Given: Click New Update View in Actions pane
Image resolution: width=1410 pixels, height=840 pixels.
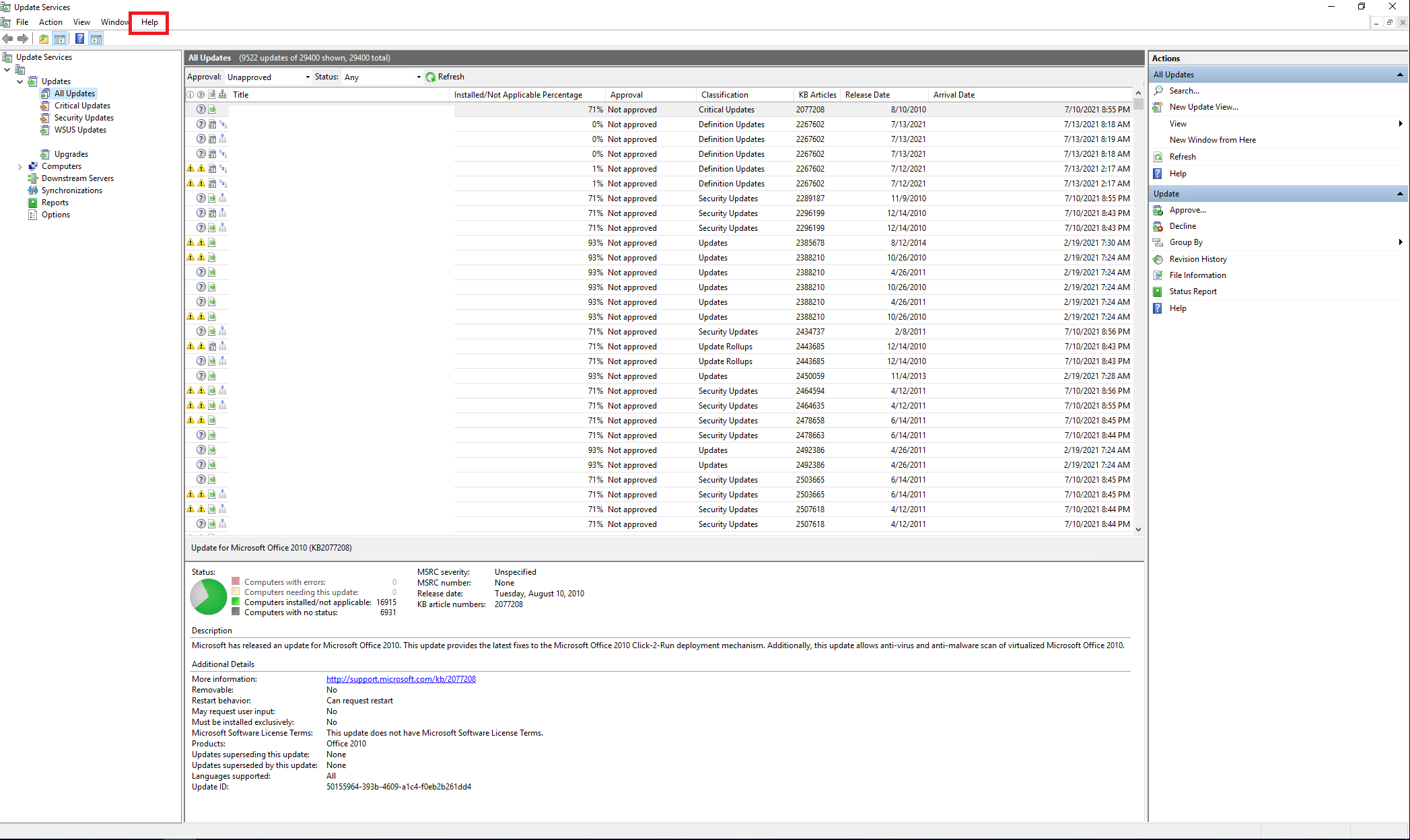Looking at the screenshot, I should pyautogui.click(x=1203, y=107).
